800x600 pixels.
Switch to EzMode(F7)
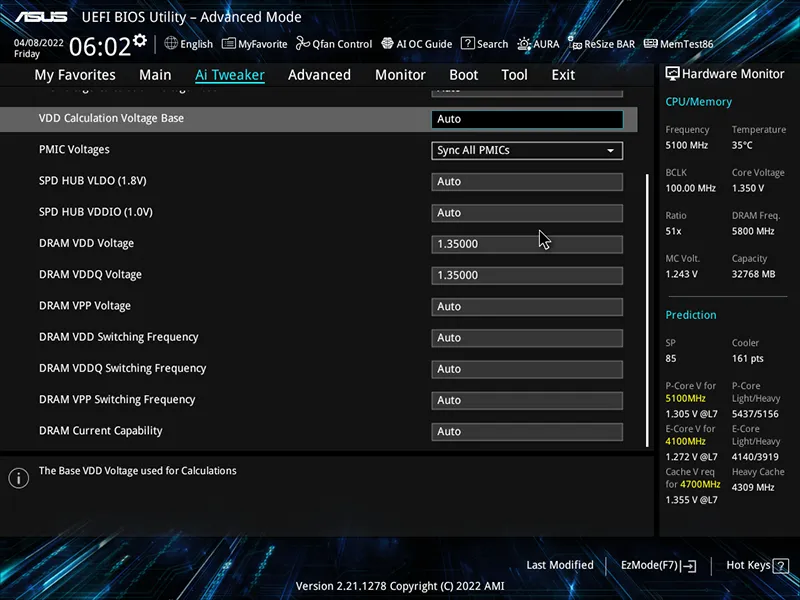(658, 565)
